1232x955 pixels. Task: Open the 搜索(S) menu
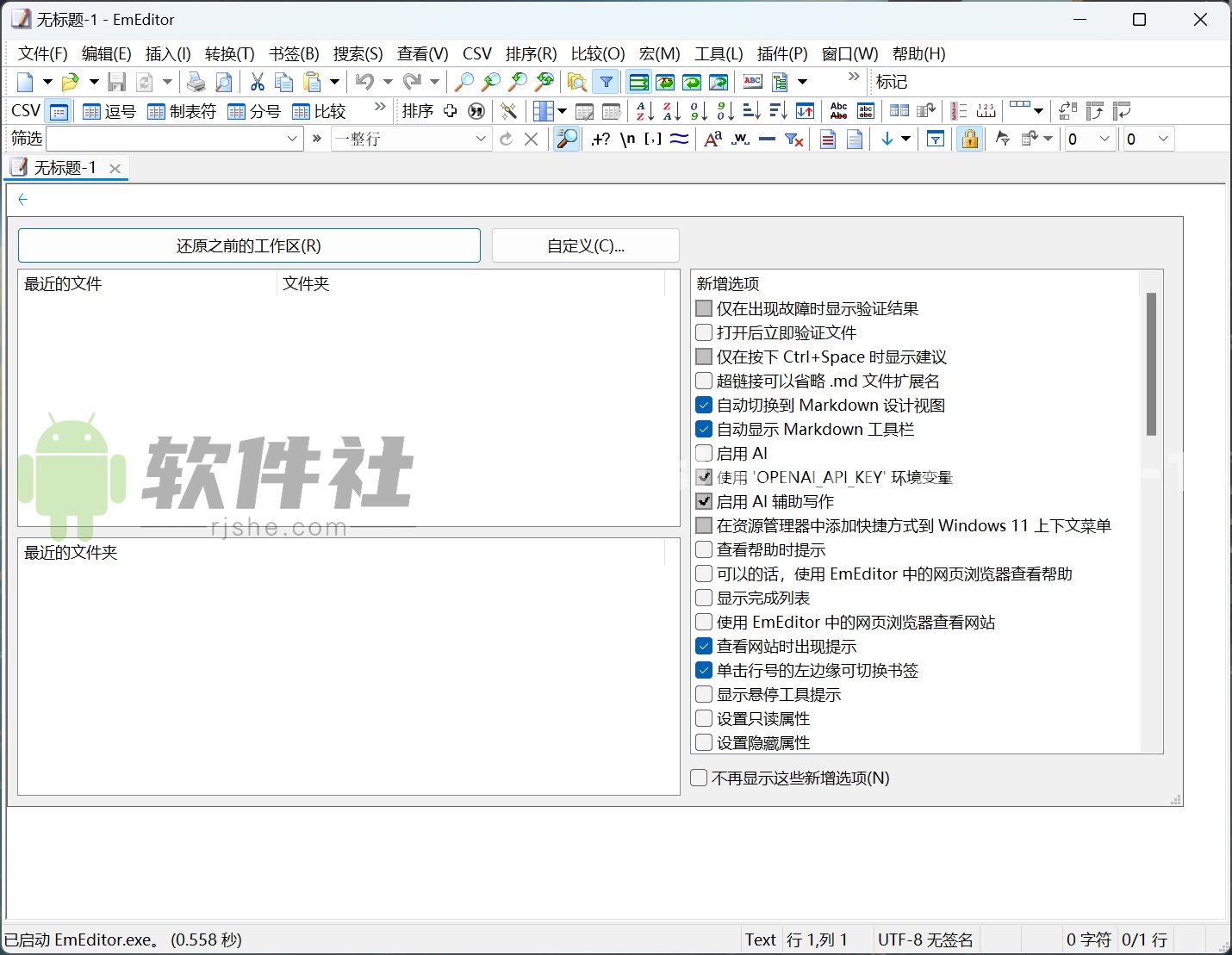pos(358,53)
